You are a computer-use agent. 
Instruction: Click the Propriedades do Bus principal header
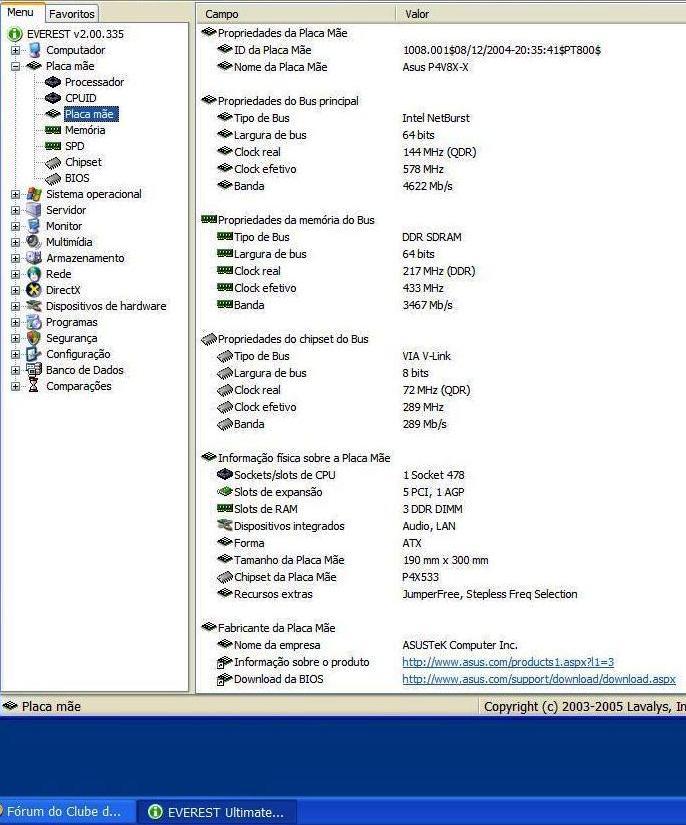(288, 101)
